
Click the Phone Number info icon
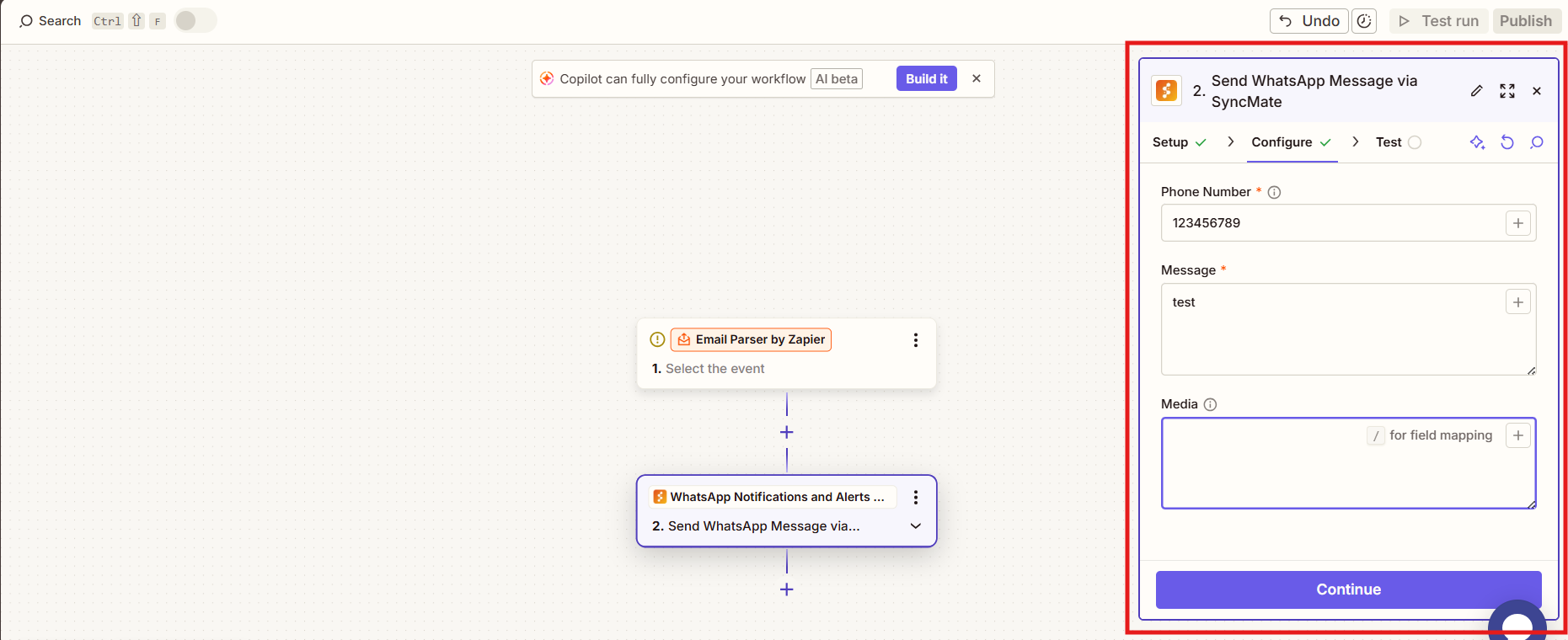(1274, 192)
